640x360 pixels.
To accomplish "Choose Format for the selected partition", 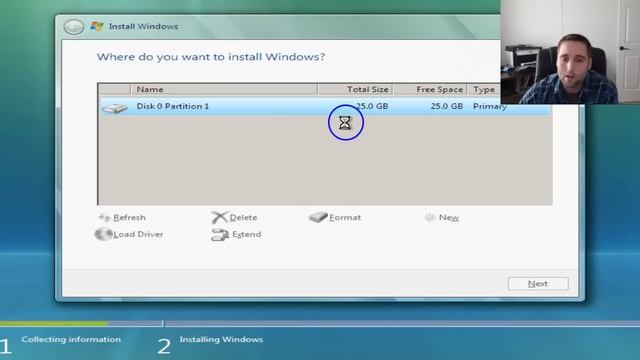I will click(345, 218).
